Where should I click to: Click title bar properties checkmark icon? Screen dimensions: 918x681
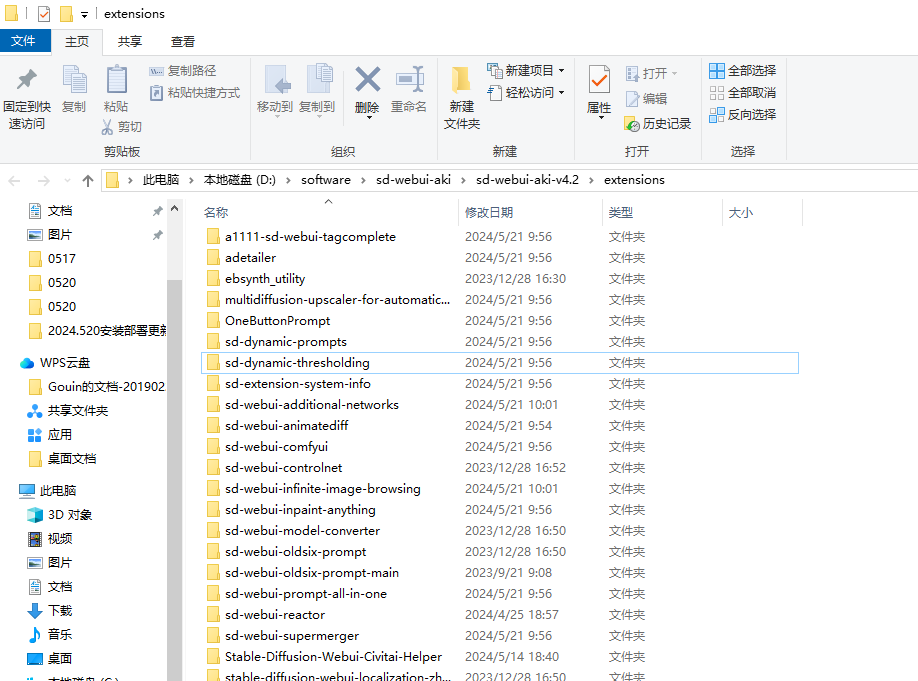[x=44, y=13]
